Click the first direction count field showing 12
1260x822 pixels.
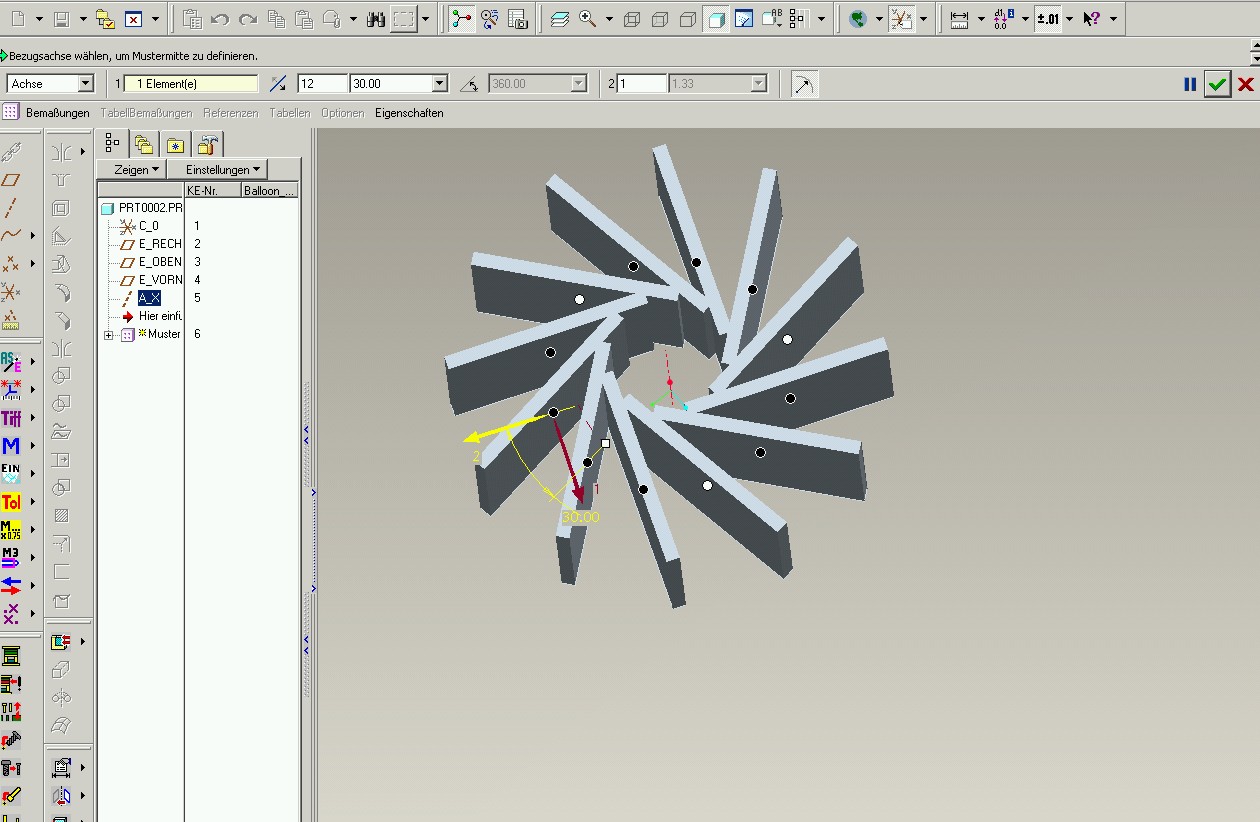pos(322,84)
